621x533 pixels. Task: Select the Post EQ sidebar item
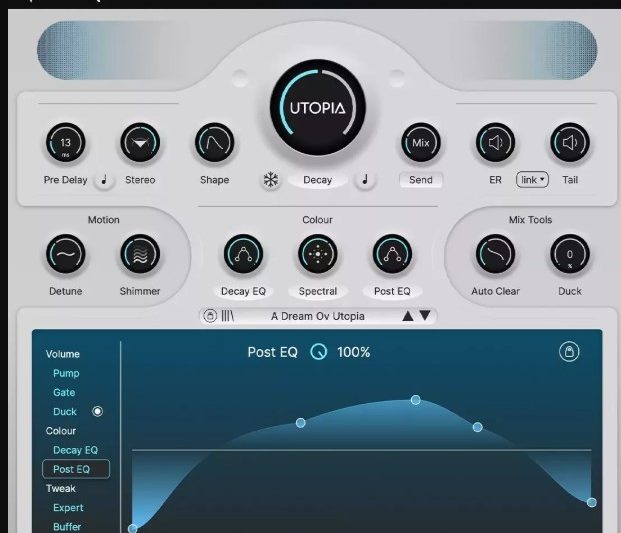pyautogui.click(x=76, y=469)
